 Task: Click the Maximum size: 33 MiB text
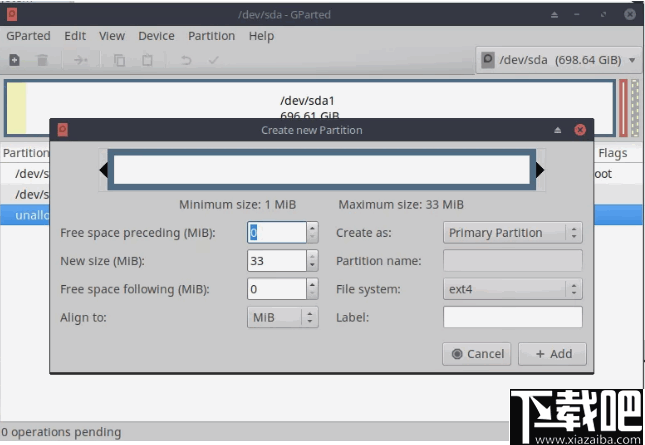[401, 204]
